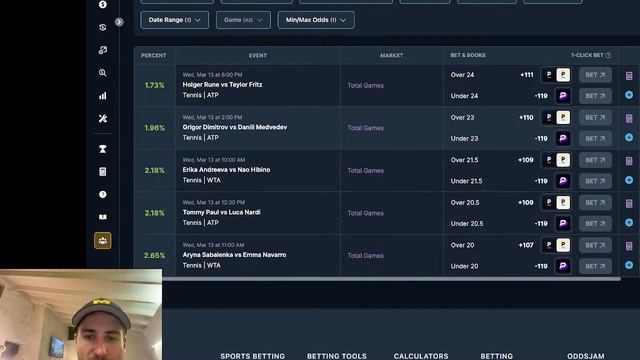This screenshot has width=640, height=360.
Task: Open the bar chart icon in sidebar
Action: [103, 96]
